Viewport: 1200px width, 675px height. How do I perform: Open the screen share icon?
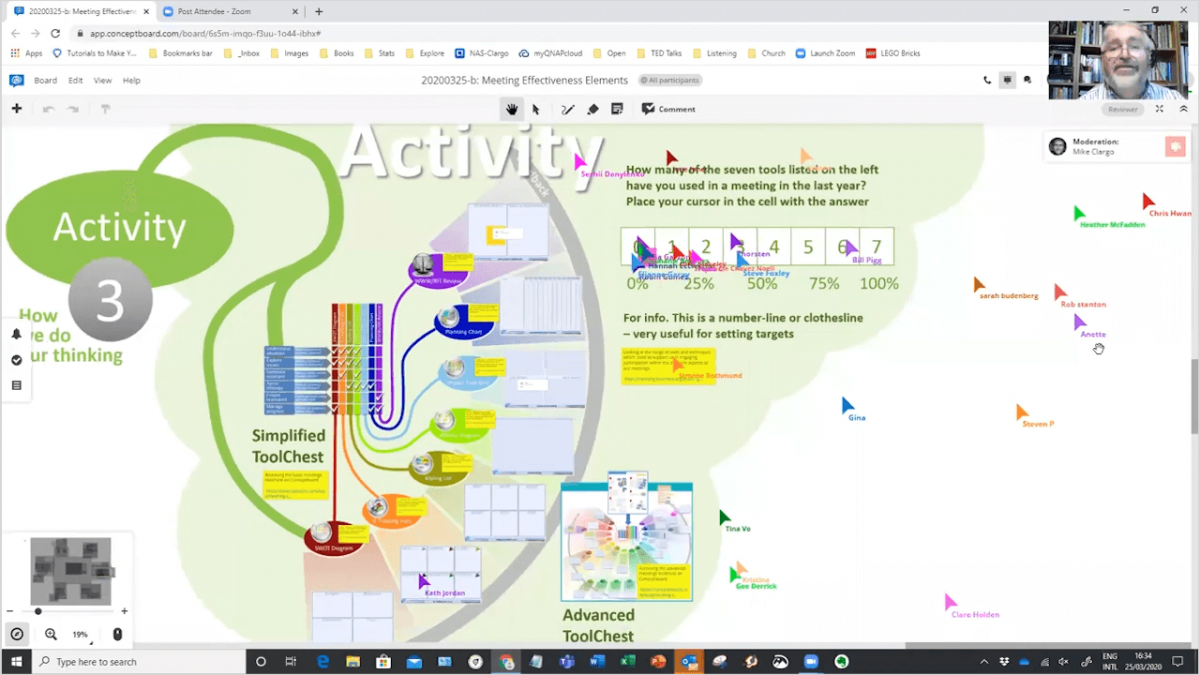pyautogui.click(x=1008, y=80)
